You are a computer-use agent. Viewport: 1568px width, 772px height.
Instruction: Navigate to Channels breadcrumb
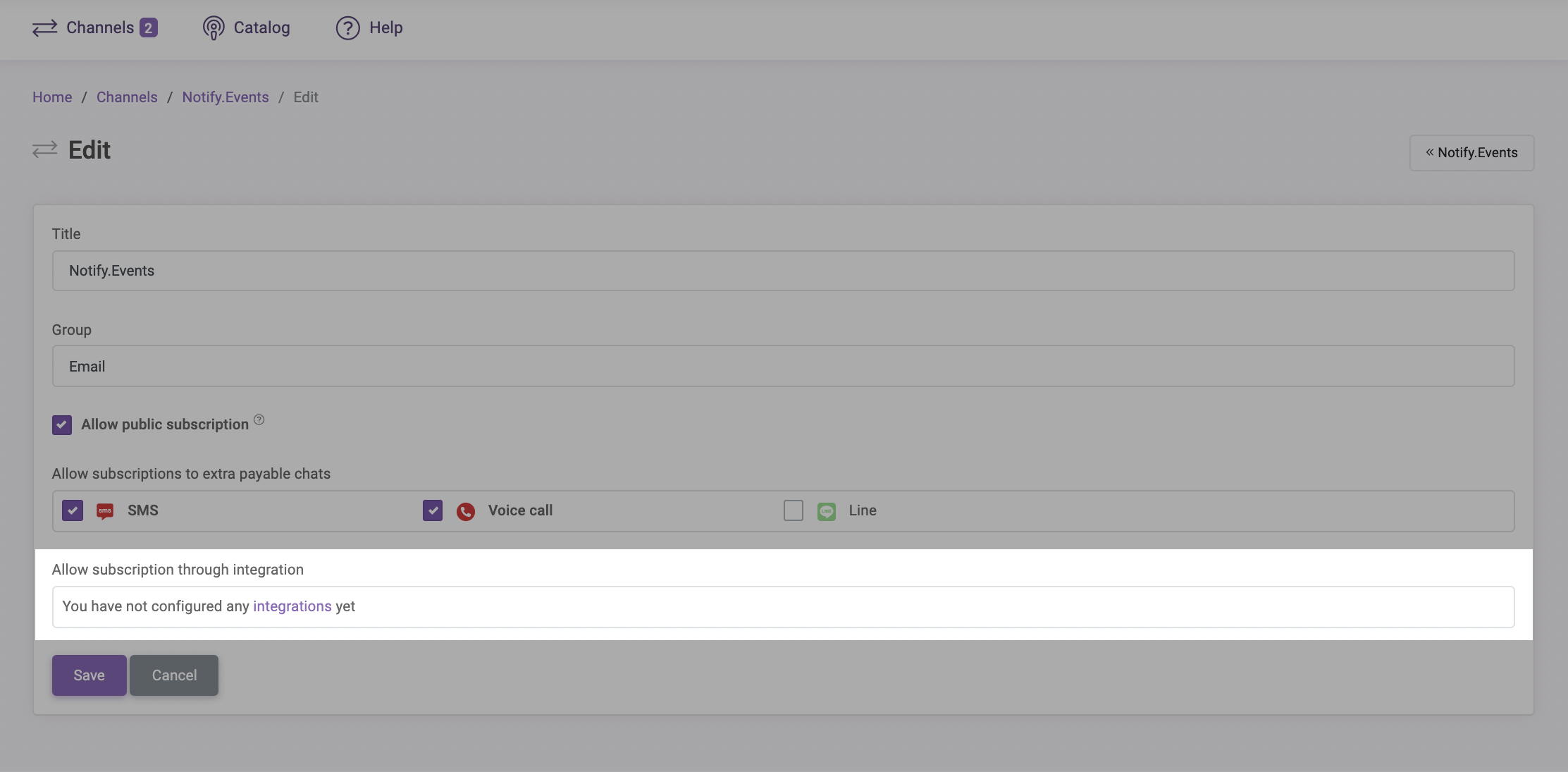pyautogui.click(x=127, y=97)
